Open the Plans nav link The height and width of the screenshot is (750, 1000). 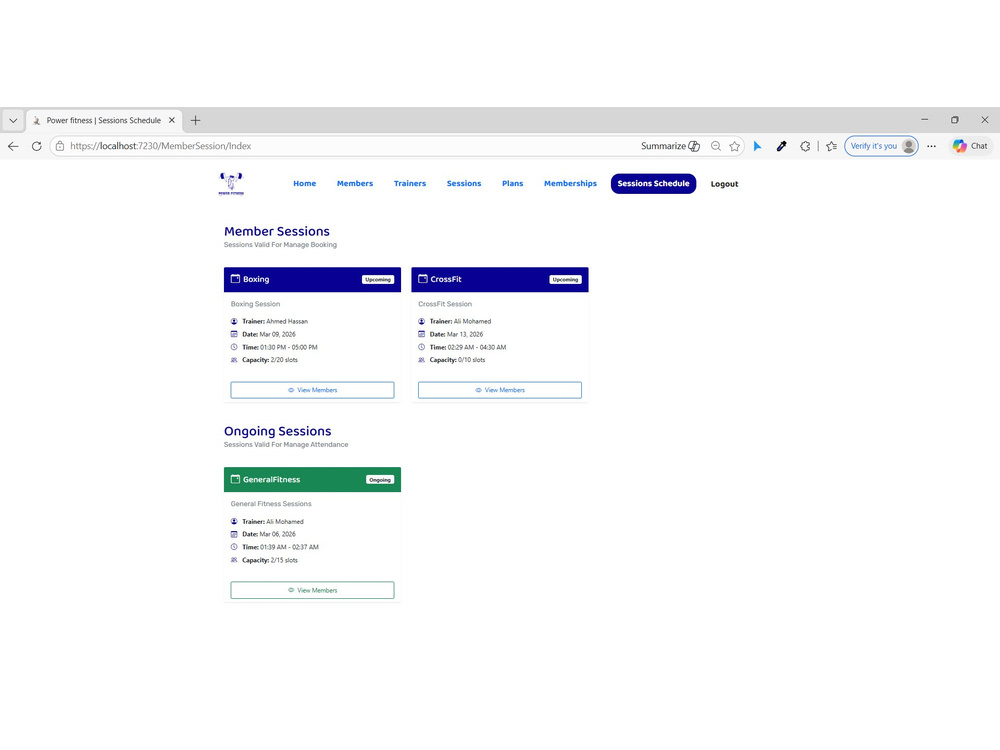pyautogui.click(x=513, y=184)
